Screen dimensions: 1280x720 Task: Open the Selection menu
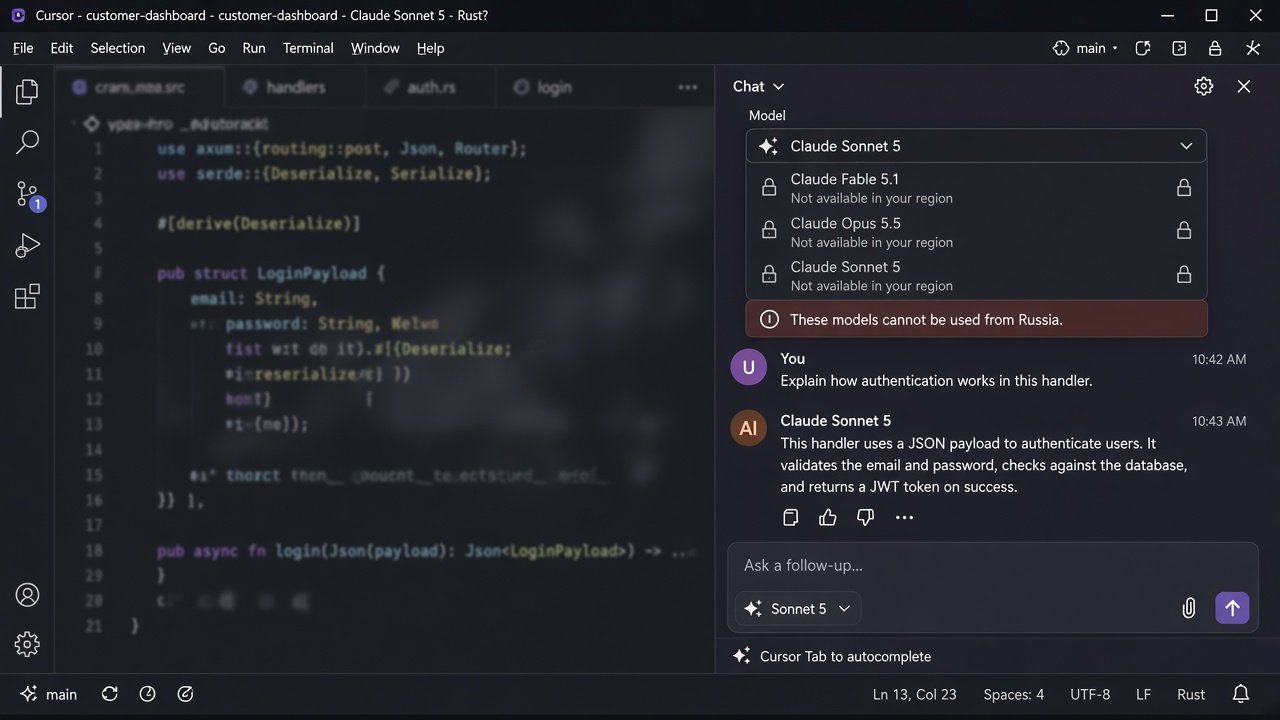[118, 48]
